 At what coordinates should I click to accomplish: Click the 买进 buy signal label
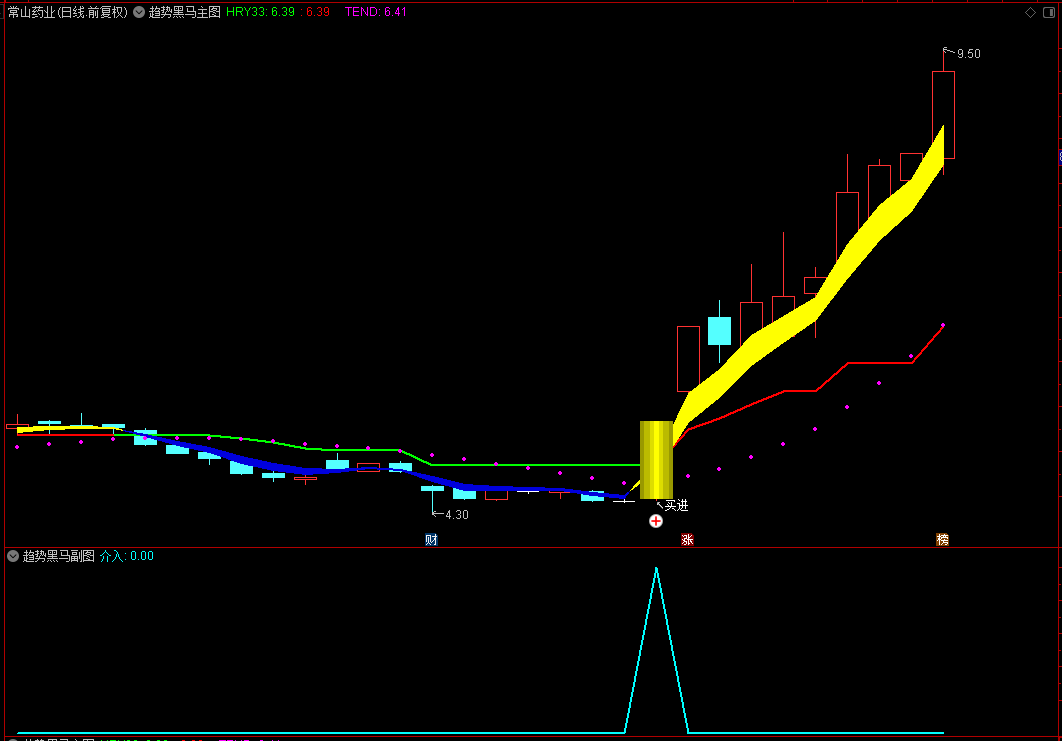(x=676, y=505)
